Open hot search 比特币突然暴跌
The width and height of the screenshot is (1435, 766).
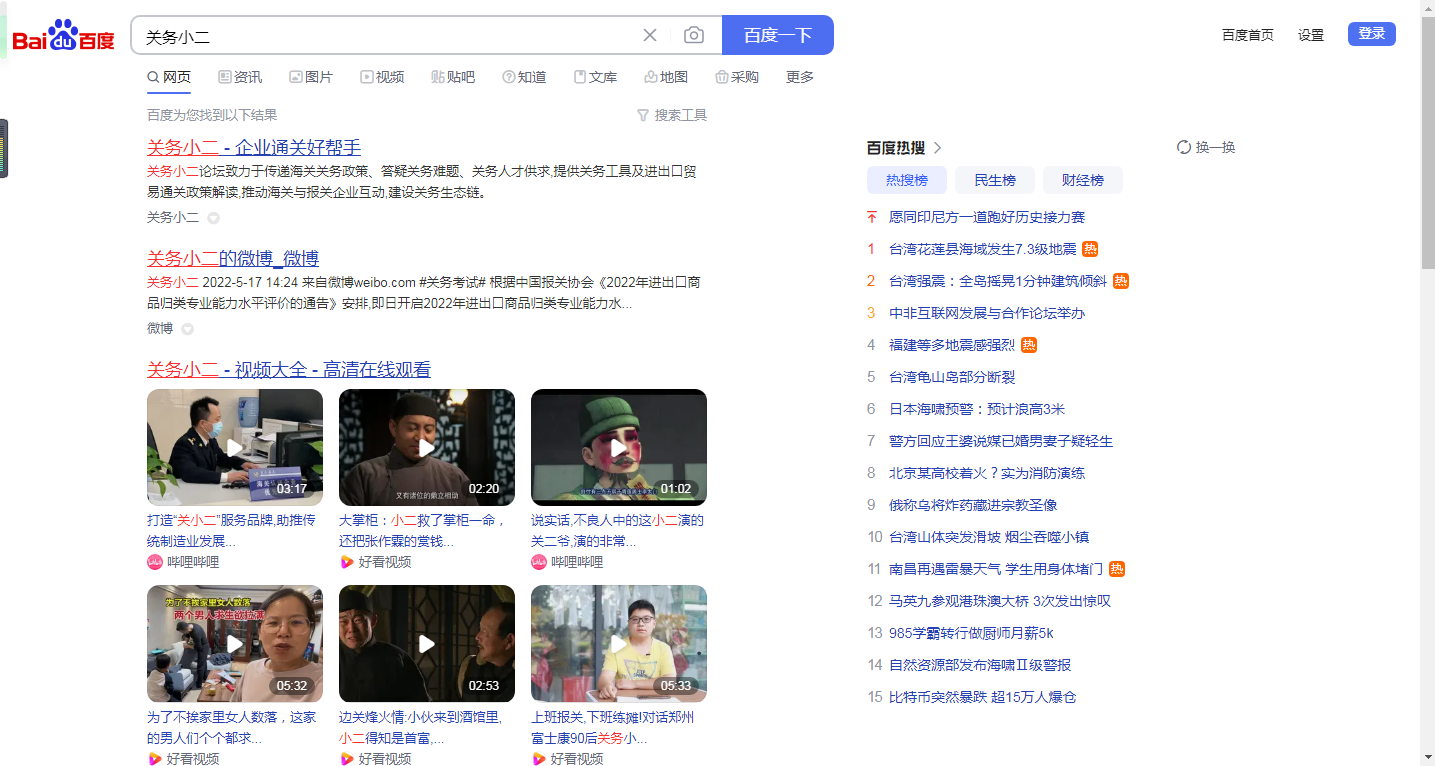[x=982, y=697]
